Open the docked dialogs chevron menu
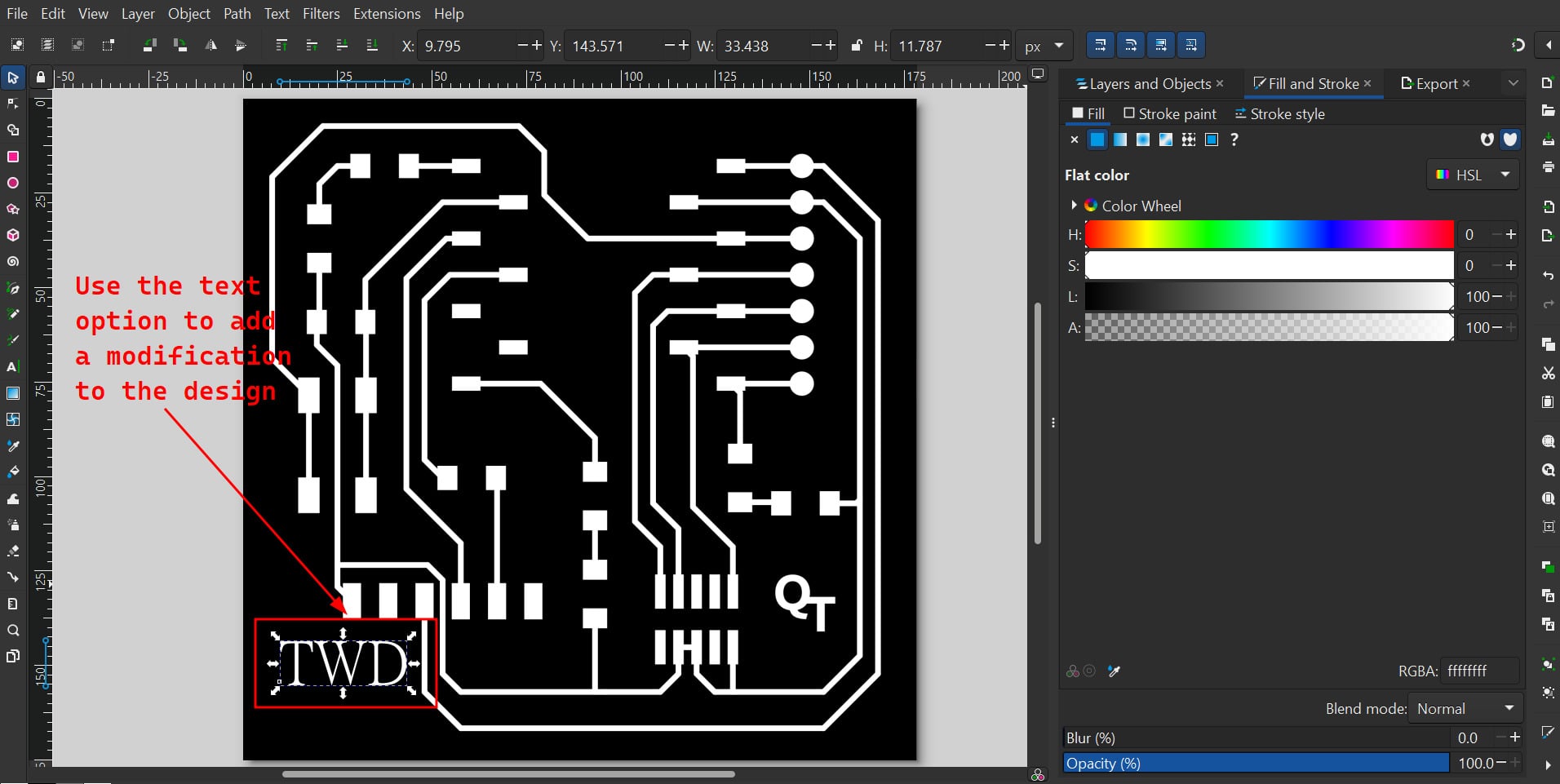Screen dimensions: 1560x784 click(1513, 83)
